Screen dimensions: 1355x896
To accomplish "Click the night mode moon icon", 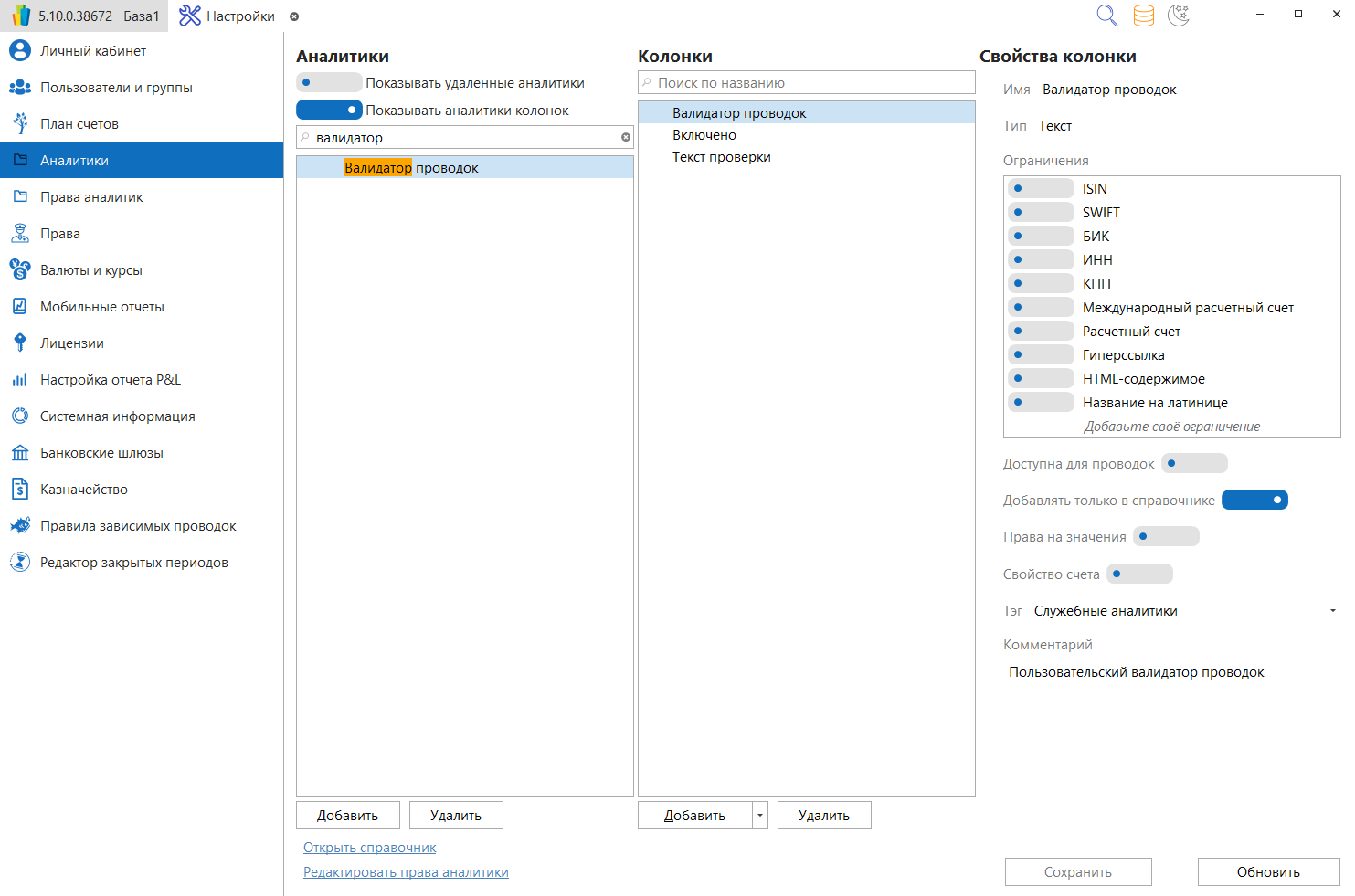I will 1179,16.
